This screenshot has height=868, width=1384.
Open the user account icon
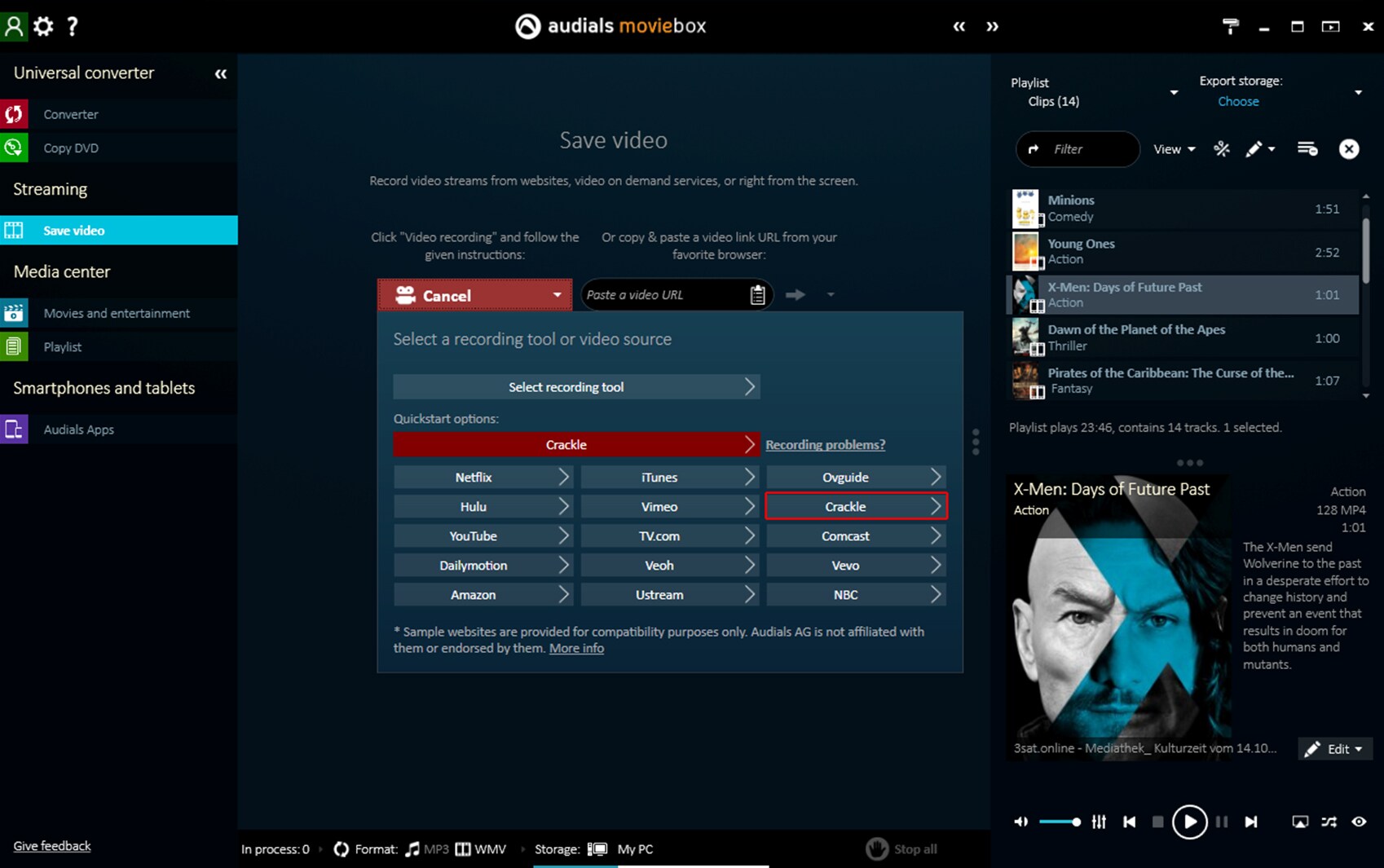coord(14,26)
